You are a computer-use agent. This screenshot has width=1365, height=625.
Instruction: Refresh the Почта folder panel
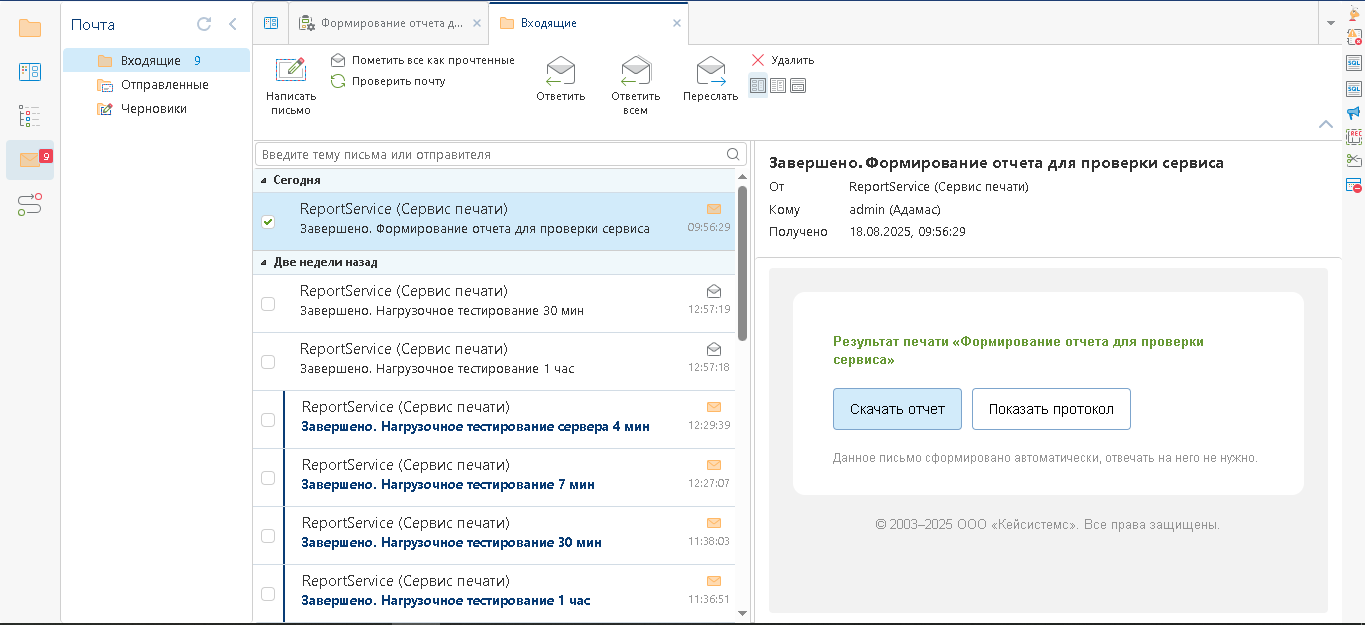204,24
